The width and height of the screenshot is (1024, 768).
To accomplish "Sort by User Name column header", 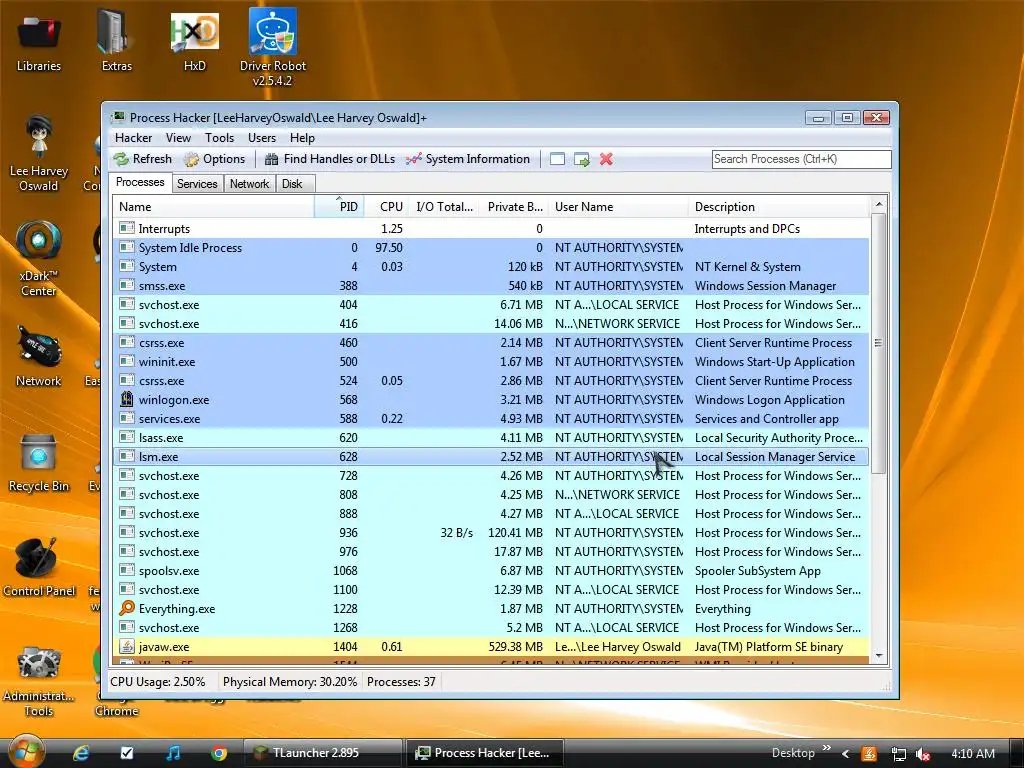I will click(x=618, y=206).
